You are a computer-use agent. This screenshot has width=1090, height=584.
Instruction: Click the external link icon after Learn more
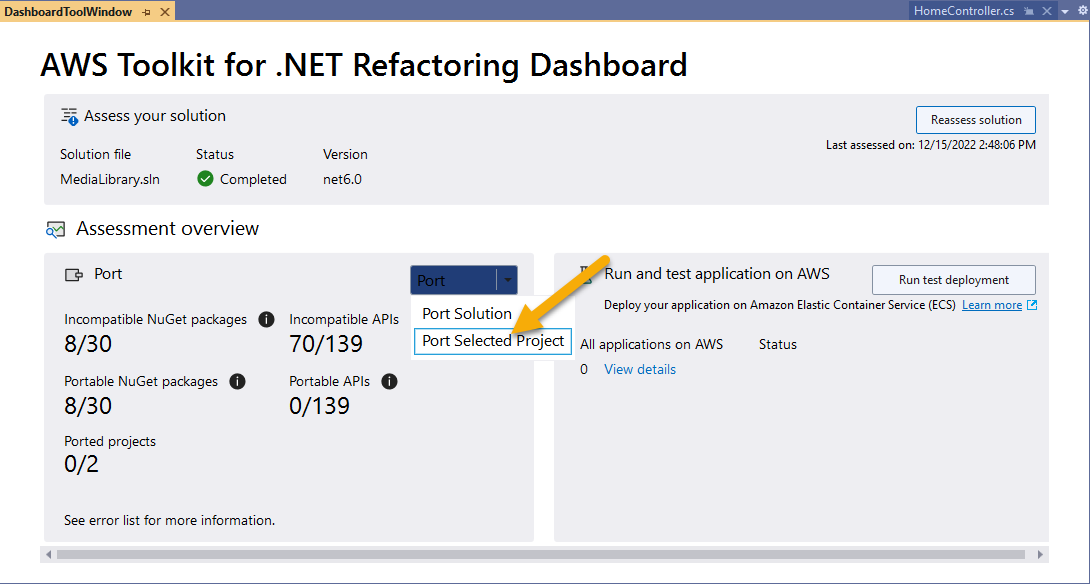[x=1032, y=305]
